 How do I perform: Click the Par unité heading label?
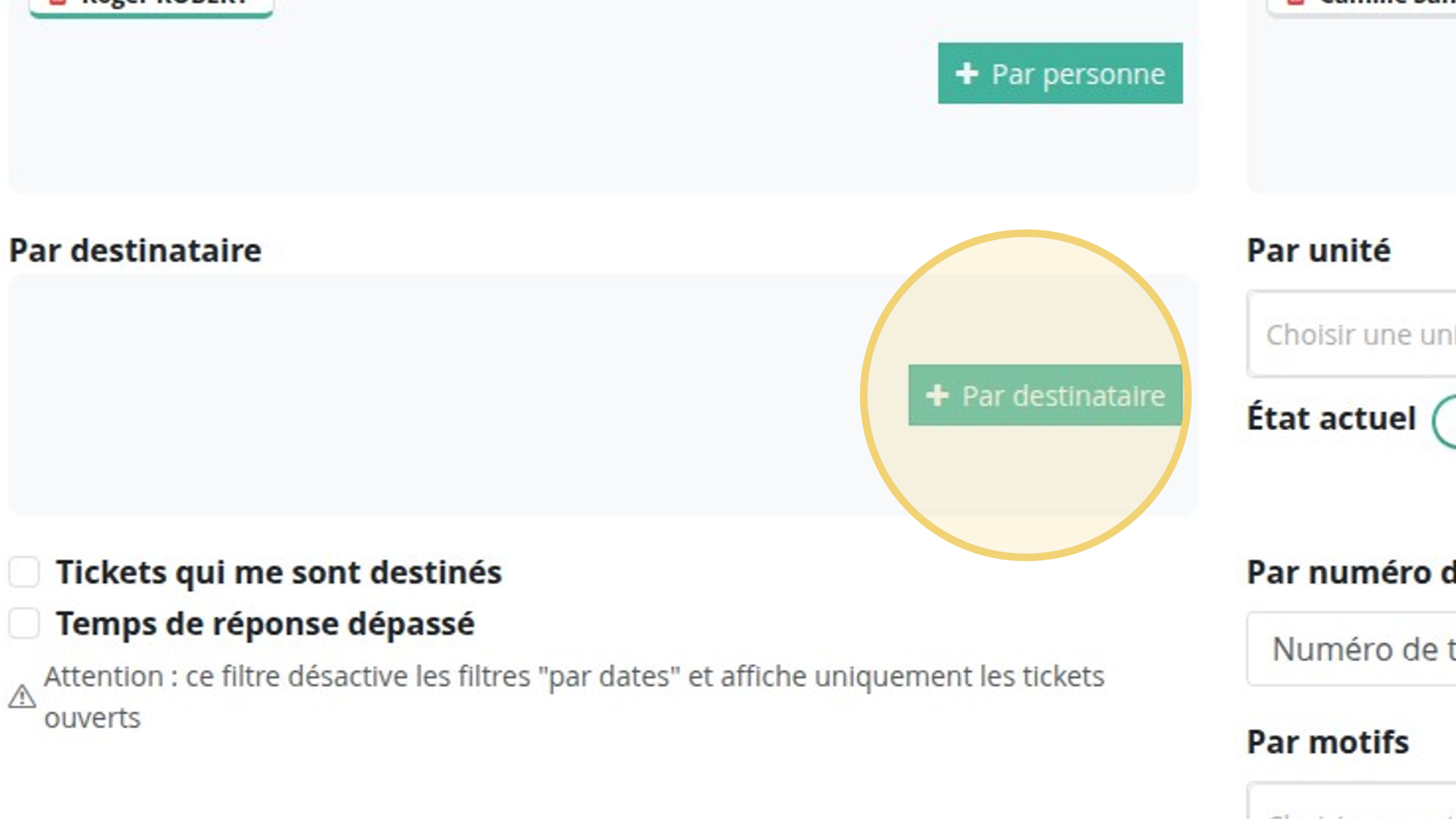[1319, 250]
